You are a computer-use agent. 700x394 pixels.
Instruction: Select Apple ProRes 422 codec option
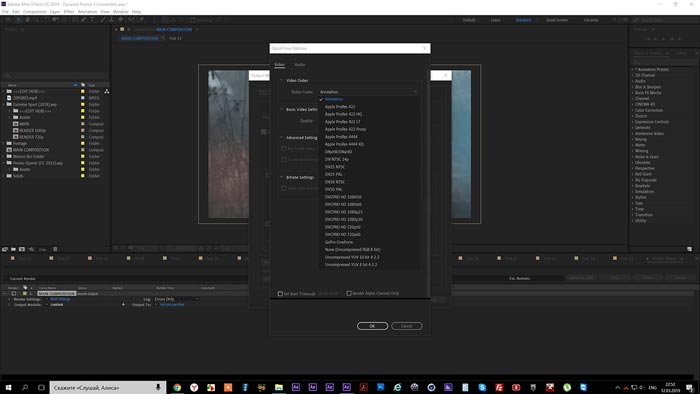[340, 107]
